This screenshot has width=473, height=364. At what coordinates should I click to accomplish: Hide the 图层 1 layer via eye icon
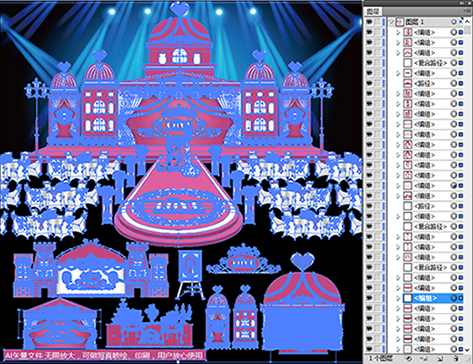[x=369, y=22]
